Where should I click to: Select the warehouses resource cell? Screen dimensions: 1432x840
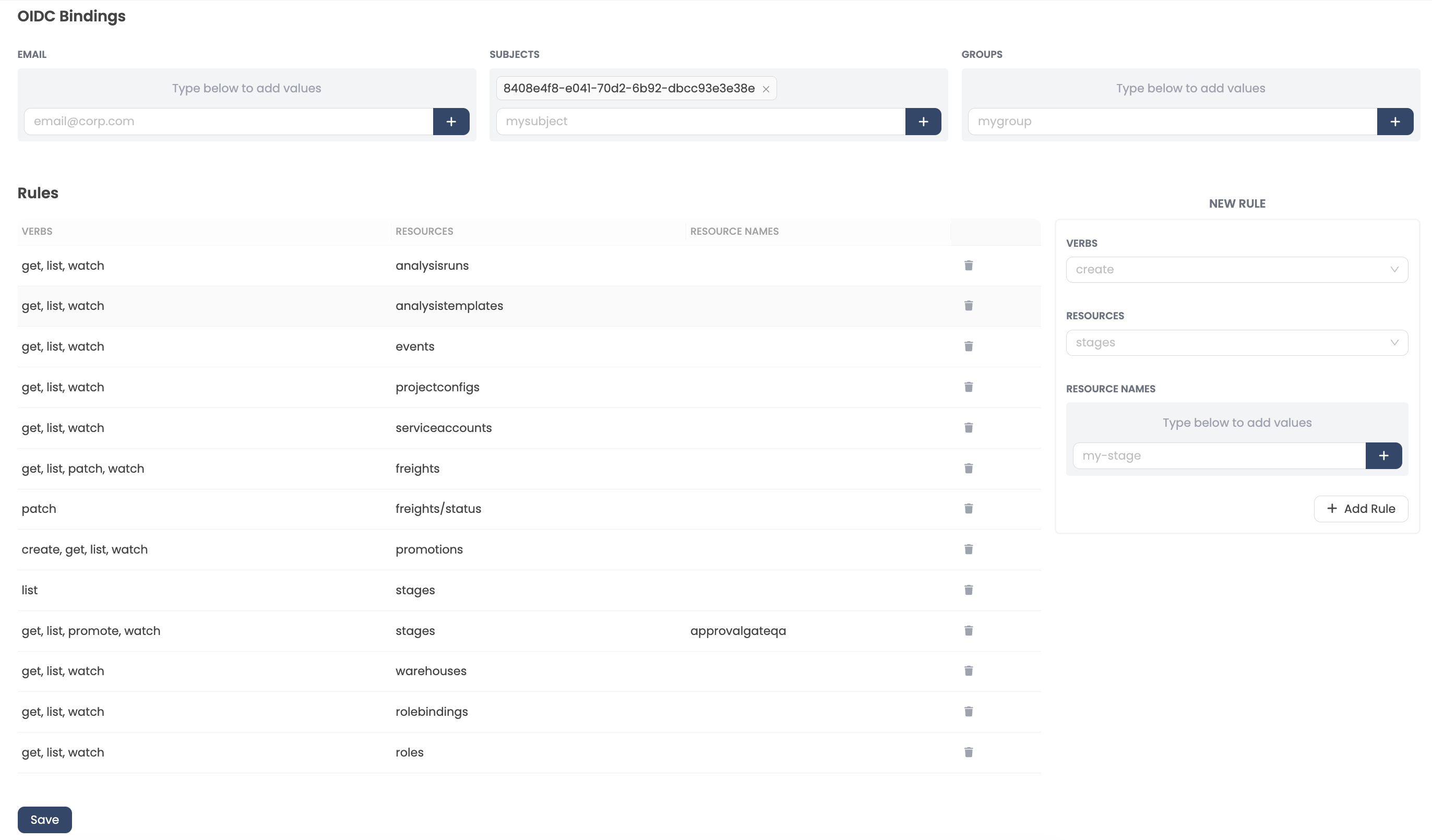(x=431, y=671)
